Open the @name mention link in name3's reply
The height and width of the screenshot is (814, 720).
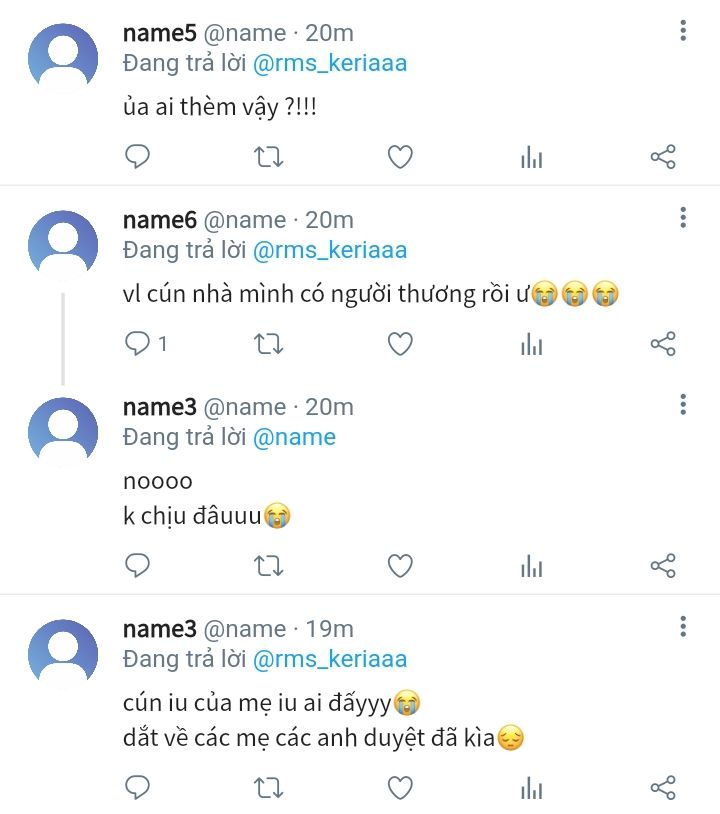[x=295, y=437]
